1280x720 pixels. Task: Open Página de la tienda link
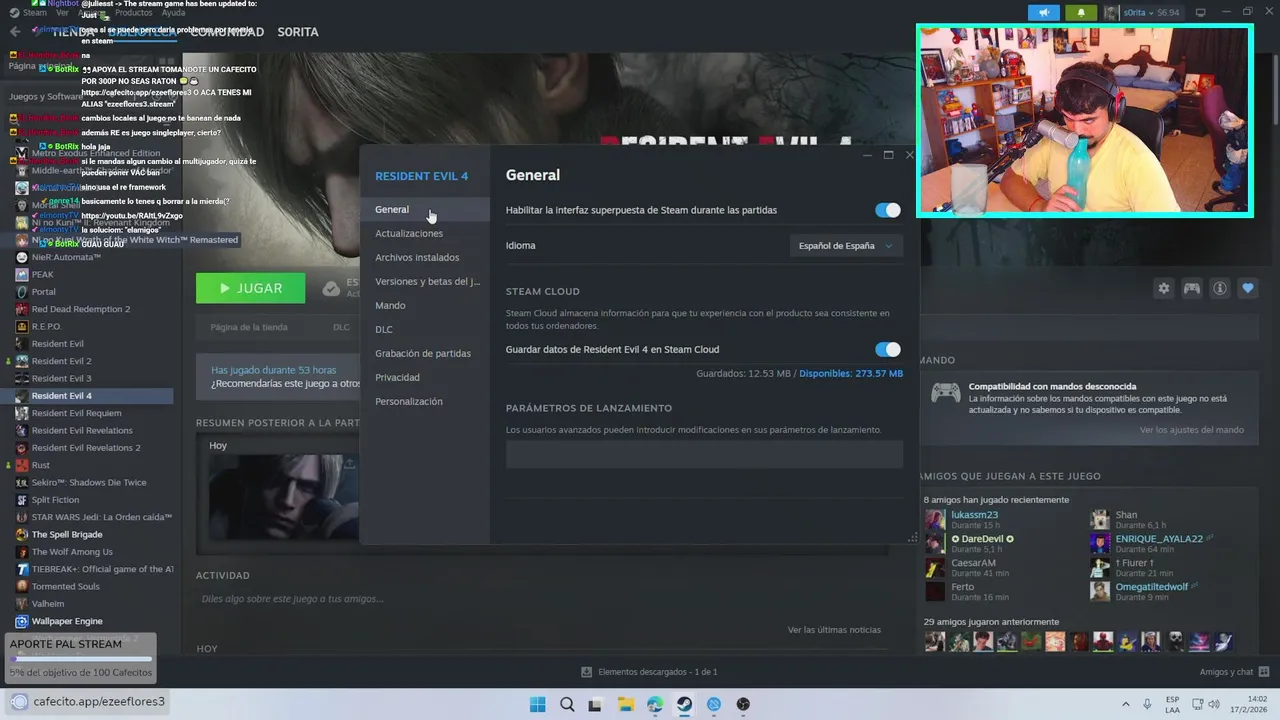point(249,327)
